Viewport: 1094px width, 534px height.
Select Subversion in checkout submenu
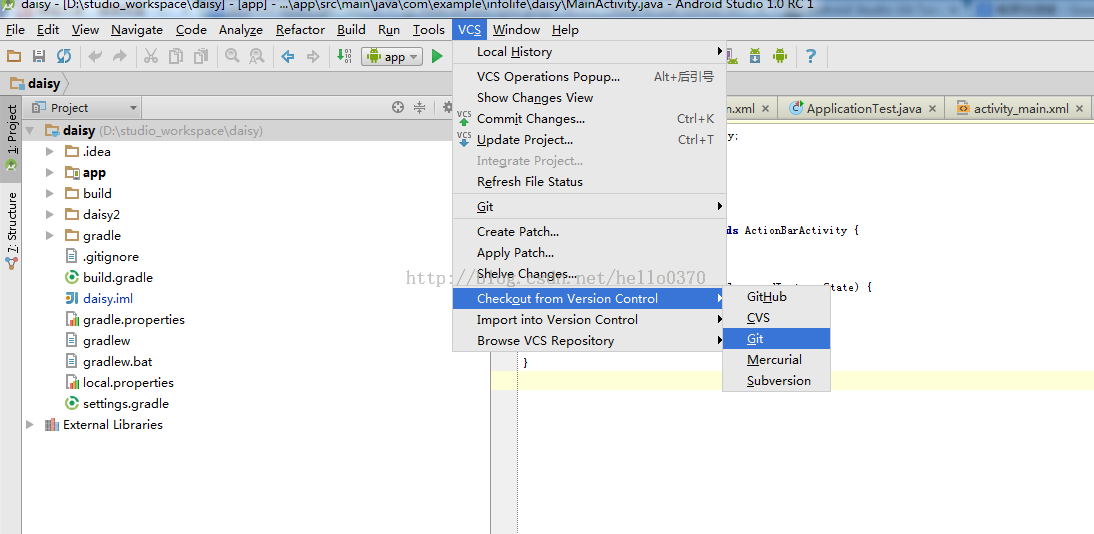coord(777,380)
